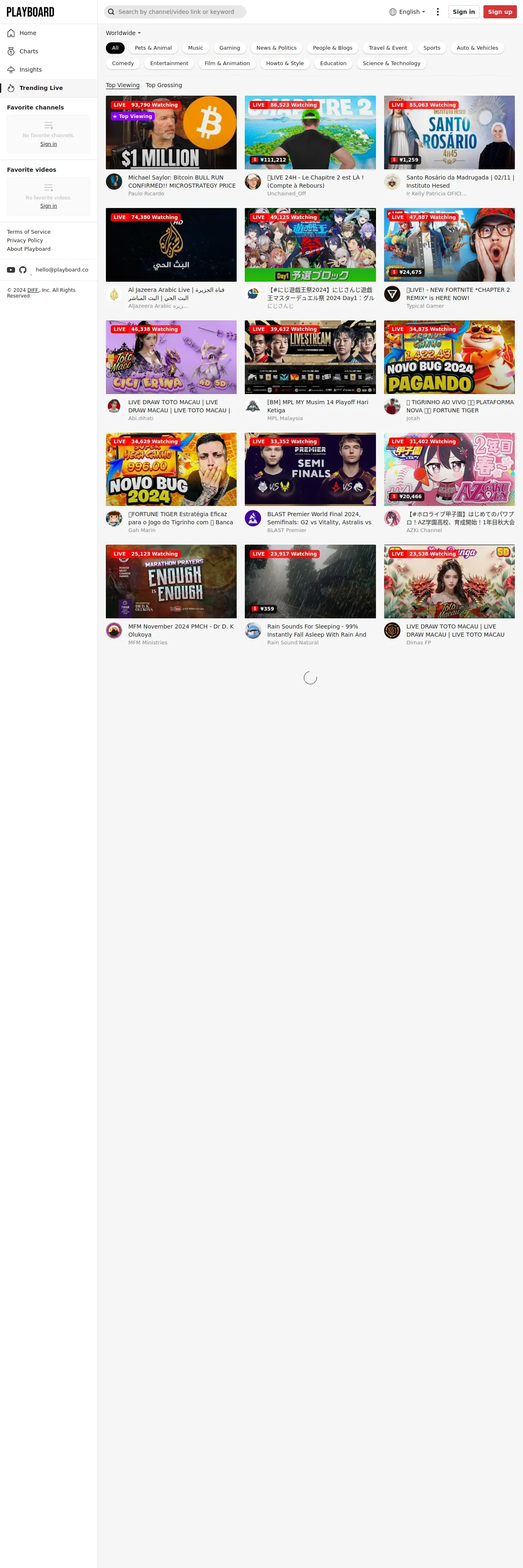The width and height of the screenshot is (523, 1568).
Task: Open Jotah channel avatar
Action: pos(392,406)
